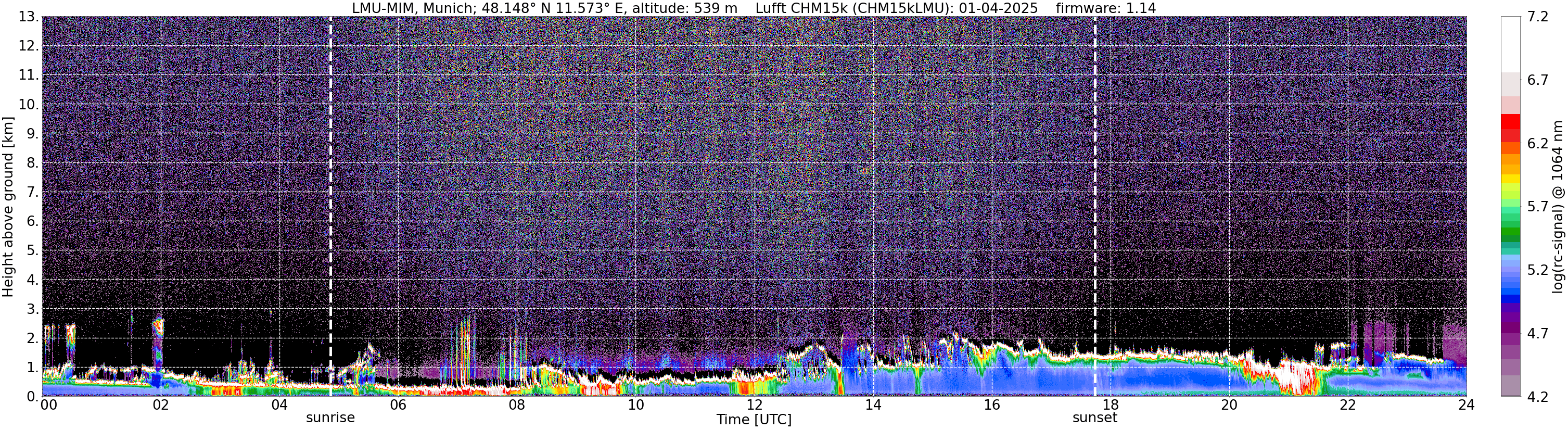
Task: Click the '7.2' colorbar tick value
Action: tap(1538, 17)
